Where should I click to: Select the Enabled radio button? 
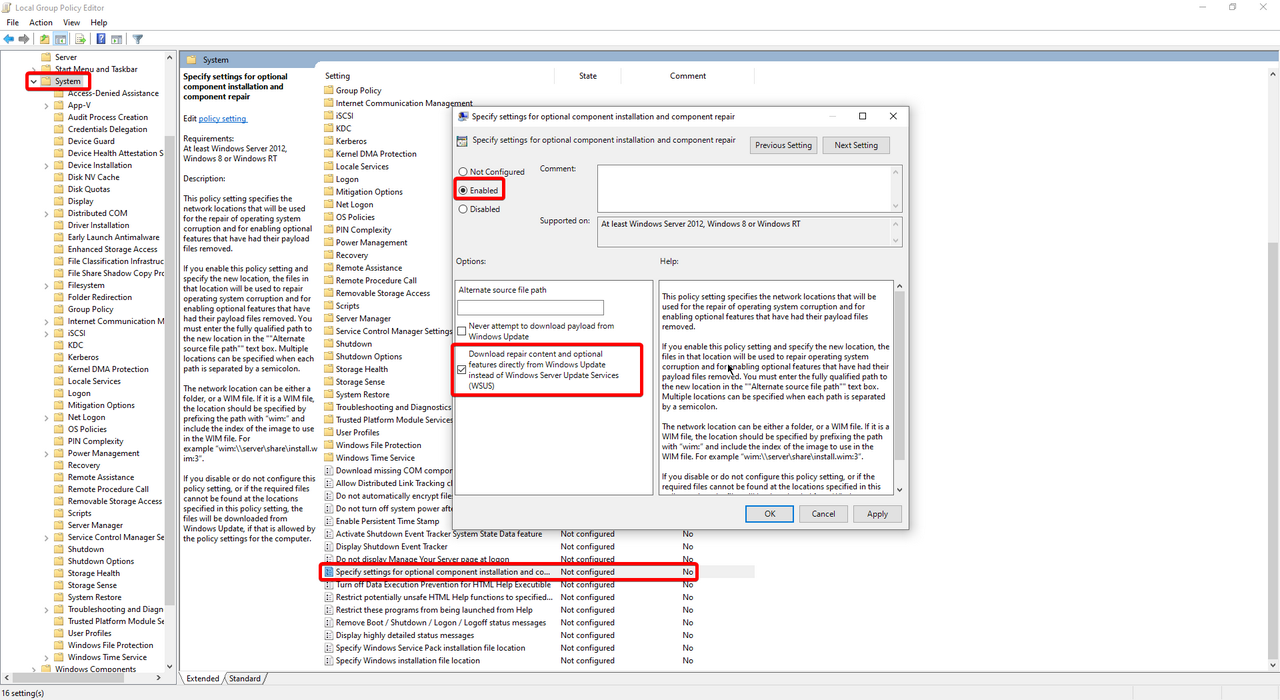(463, 190)
